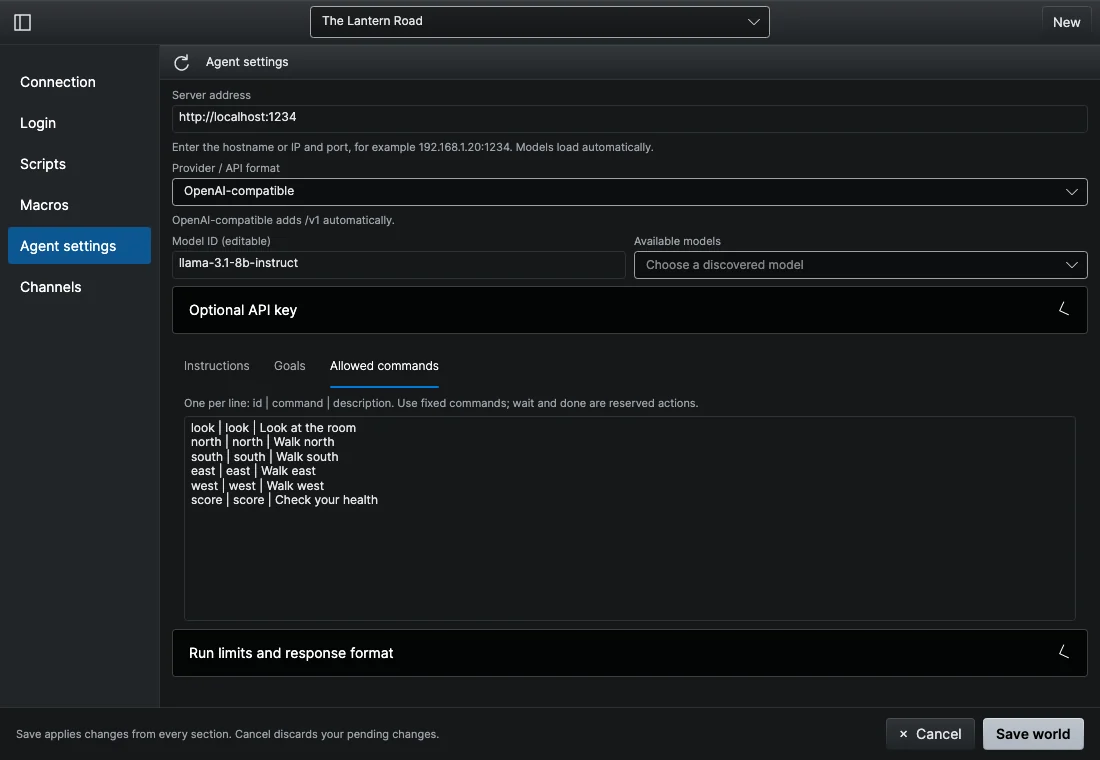Click the refresh icon beside Agent settings
The height and width of the screenshot is (760, 1100).
(182, 62)
